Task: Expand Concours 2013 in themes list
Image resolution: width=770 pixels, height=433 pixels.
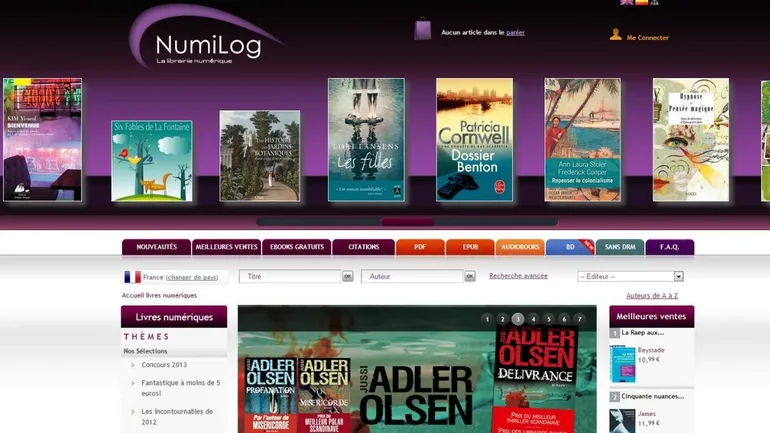Action: [133, 365]
